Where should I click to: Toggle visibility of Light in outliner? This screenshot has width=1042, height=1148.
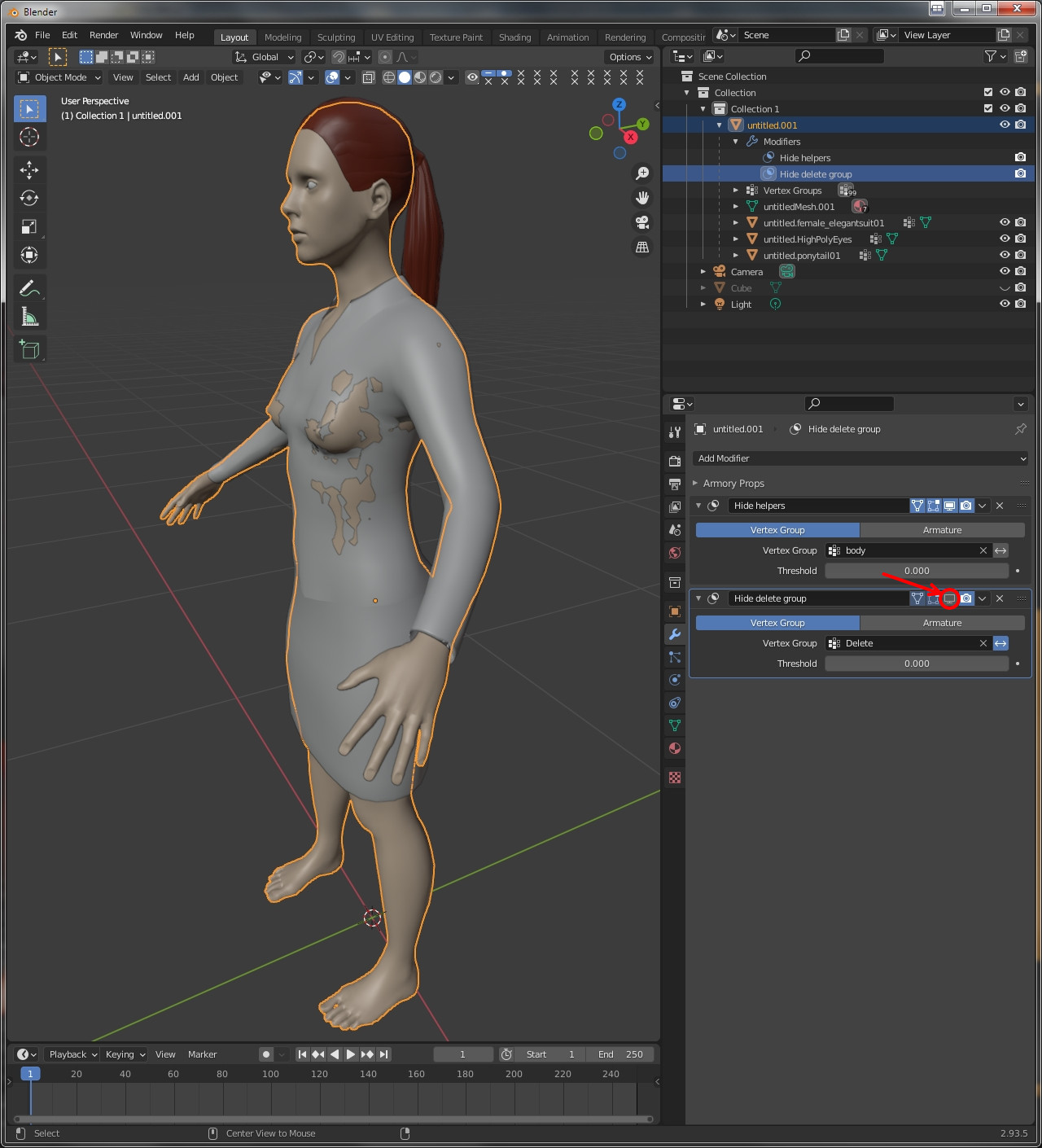[x=1005, y=304]
